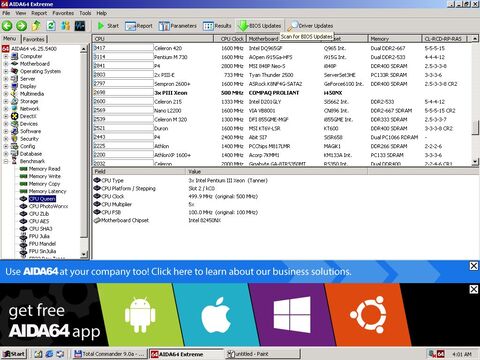Click the BIOS Updates button
480x360 pixels.
[260, 26]
